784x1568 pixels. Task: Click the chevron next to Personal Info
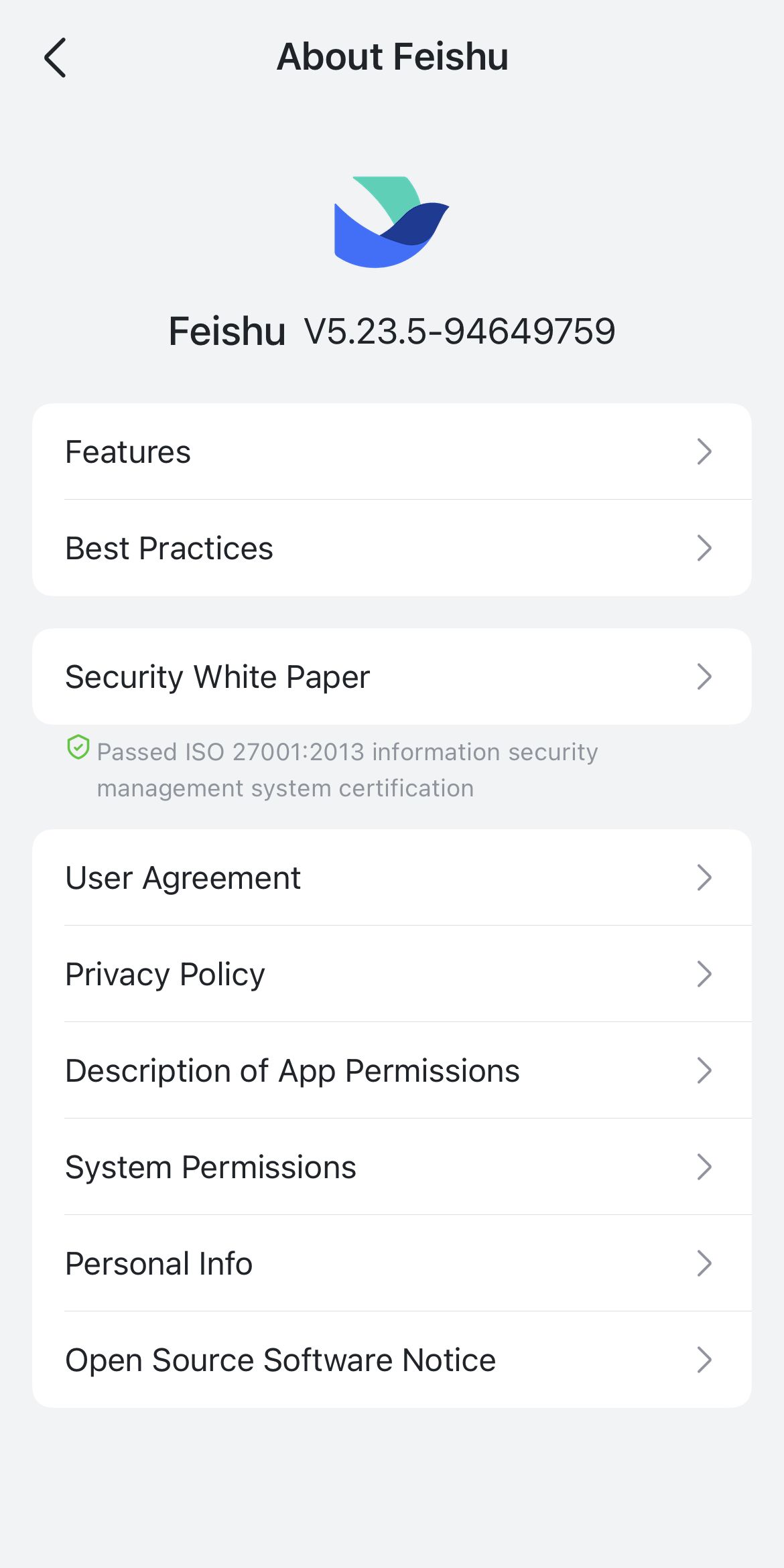tap(704, 1264)
